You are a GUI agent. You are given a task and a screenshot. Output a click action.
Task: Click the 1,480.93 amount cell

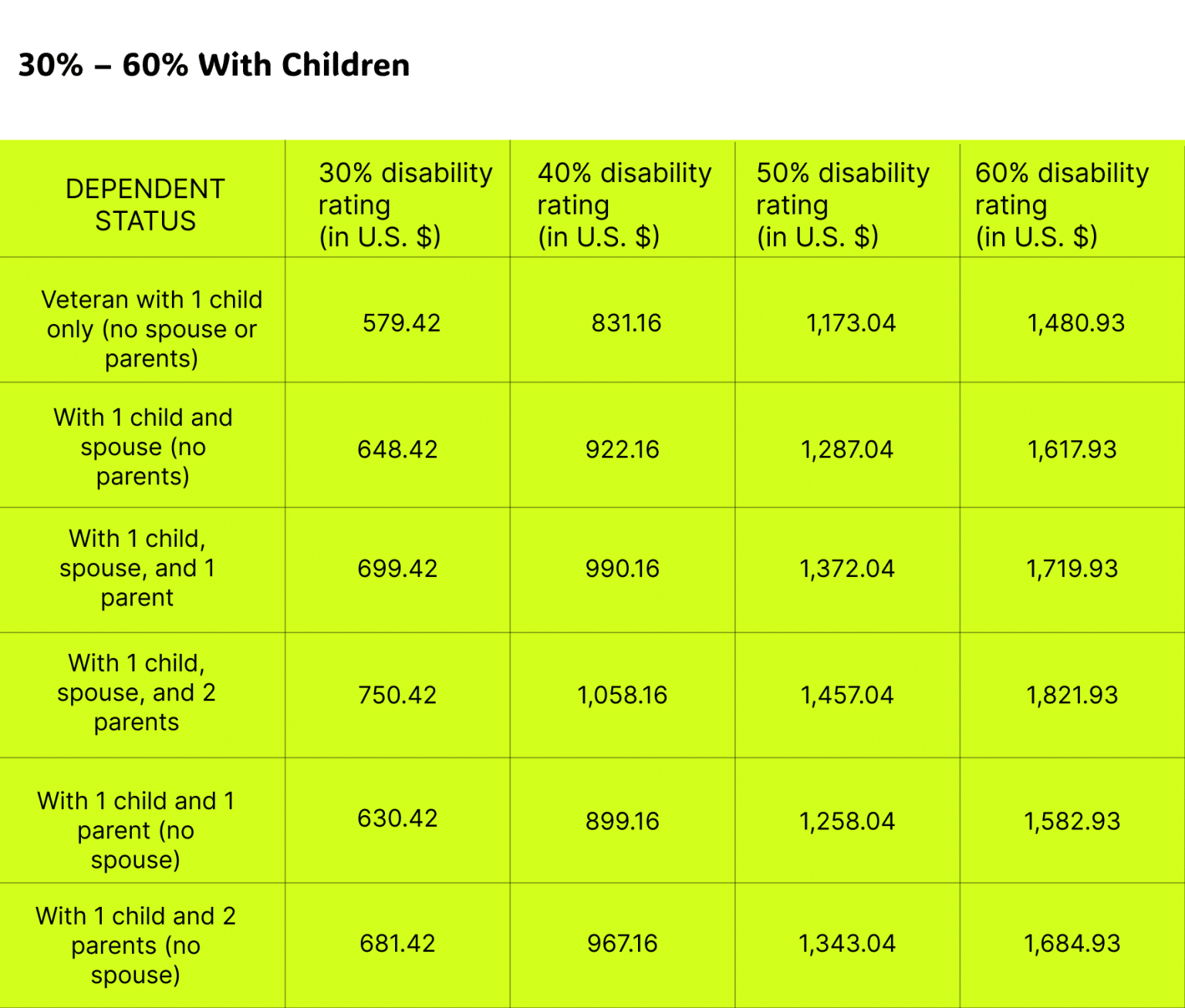coord(1075,323)
